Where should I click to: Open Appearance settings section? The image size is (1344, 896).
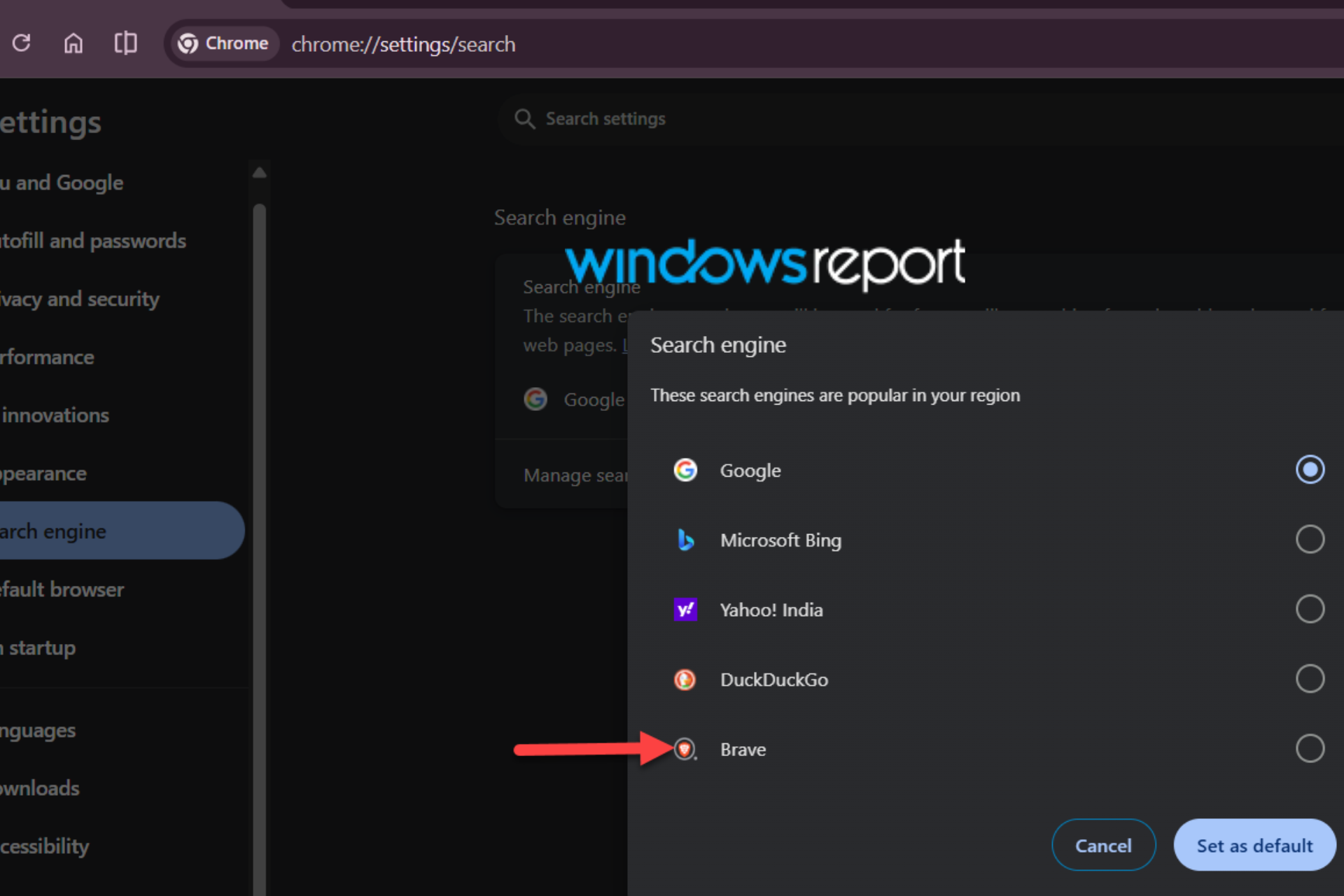122,473
